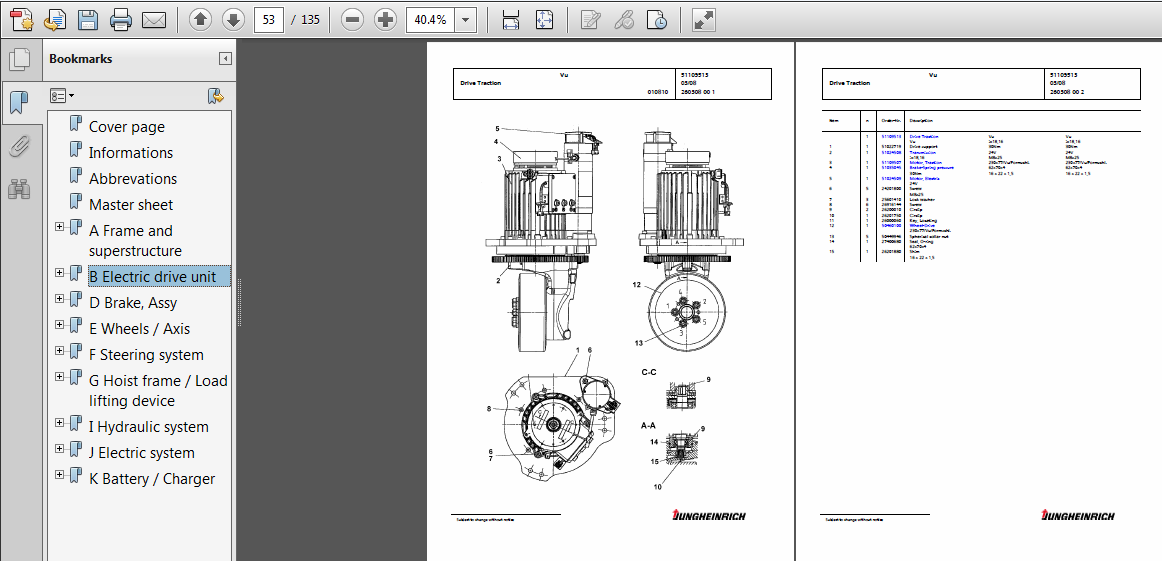The image size is (1162, 561).
Task: Click the Bookmarks panel title
Action: tap(81, 59)
